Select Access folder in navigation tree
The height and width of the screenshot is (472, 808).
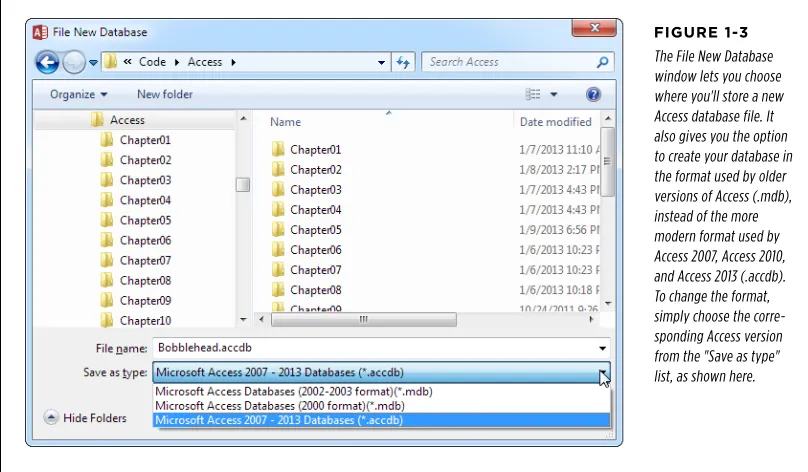(127, 120)
